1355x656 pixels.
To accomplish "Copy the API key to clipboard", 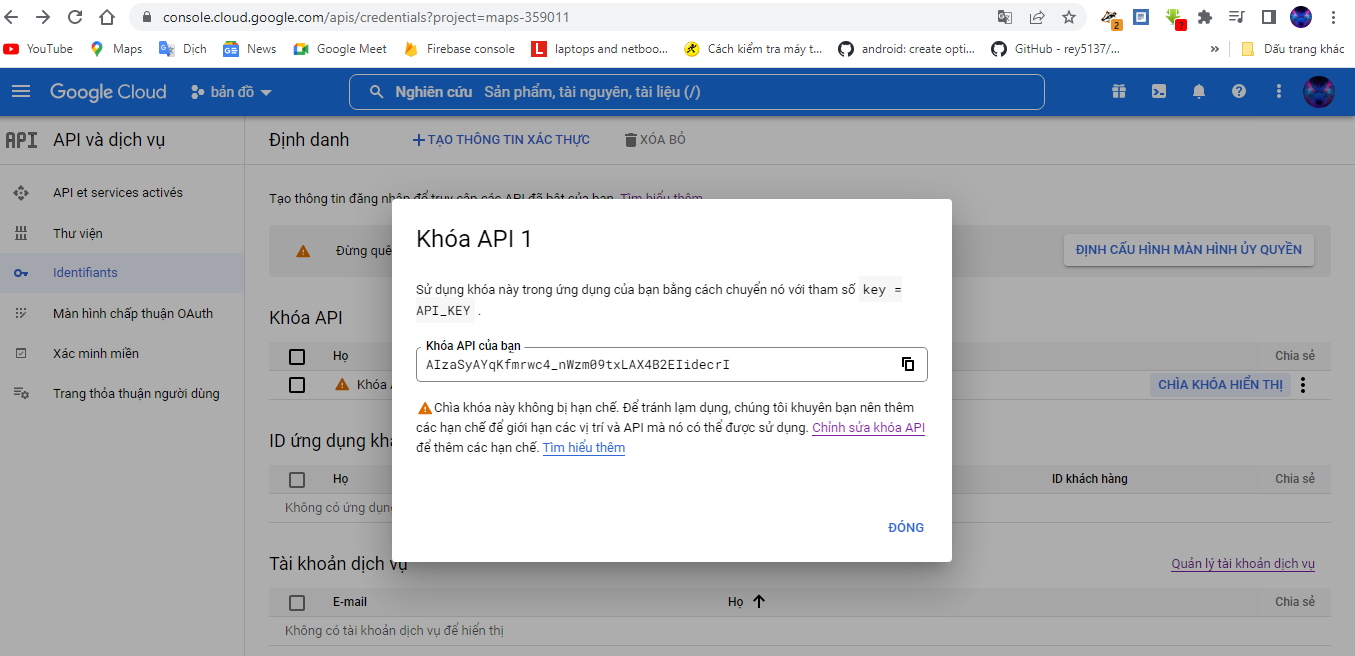I will coord(907,364).
